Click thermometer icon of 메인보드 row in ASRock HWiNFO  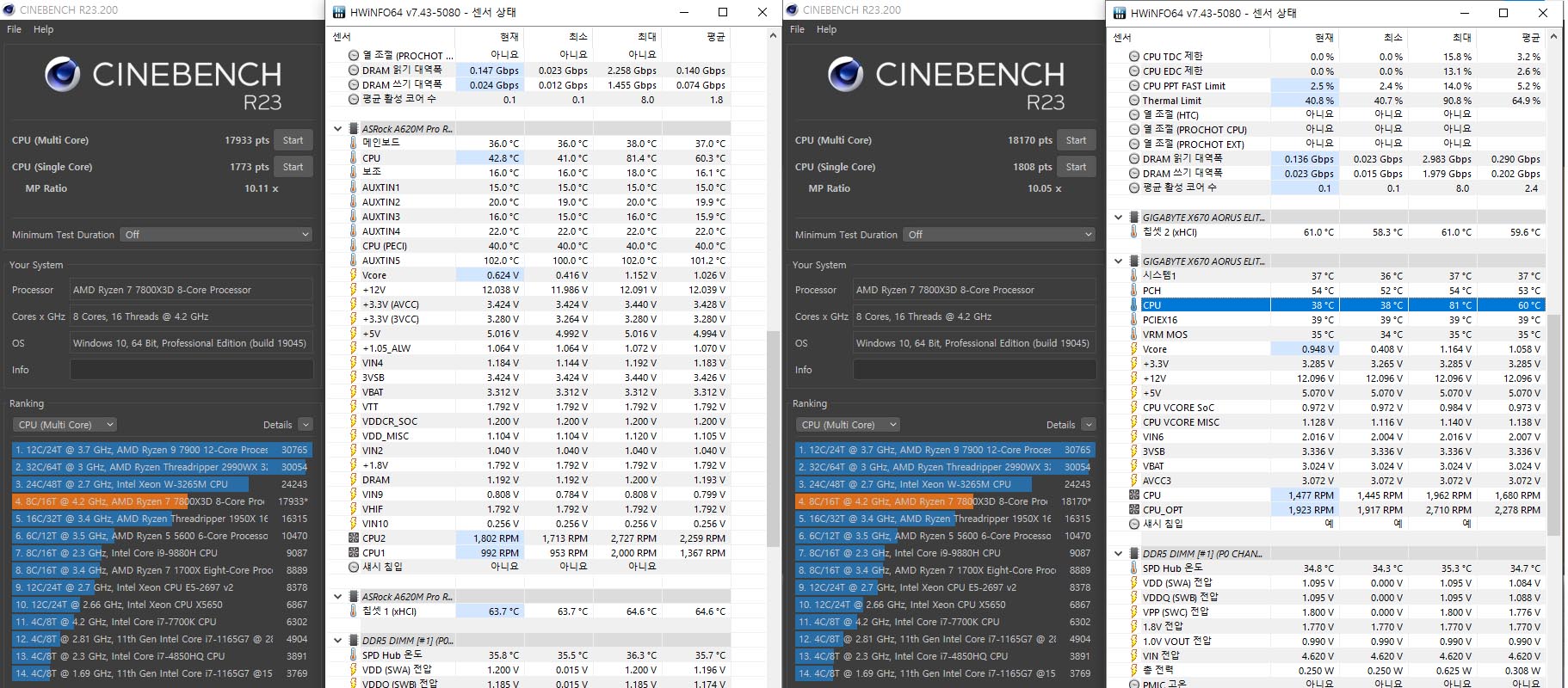click(354, 143)
